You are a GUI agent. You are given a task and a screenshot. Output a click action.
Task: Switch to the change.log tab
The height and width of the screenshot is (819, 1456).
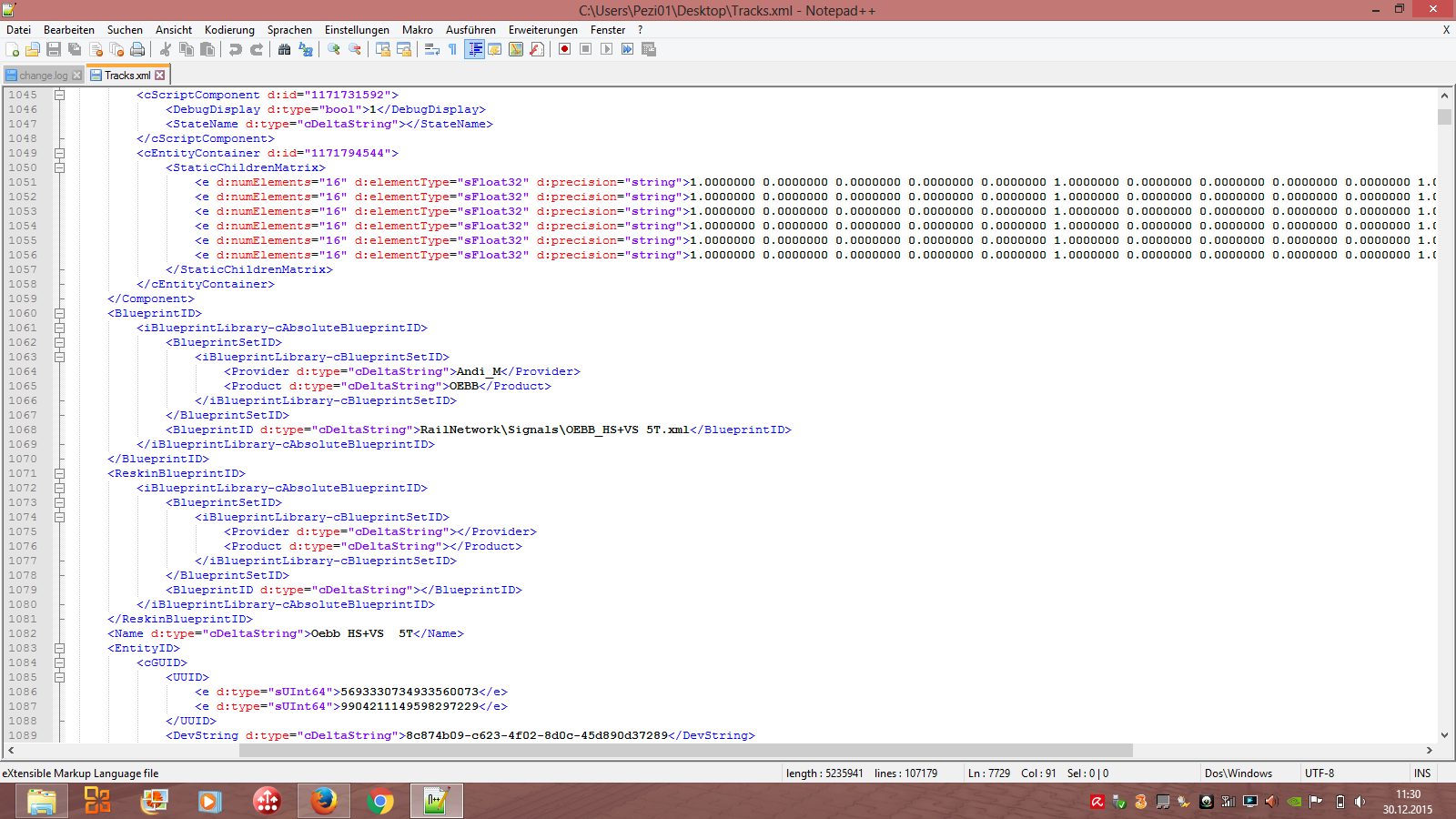42,76
